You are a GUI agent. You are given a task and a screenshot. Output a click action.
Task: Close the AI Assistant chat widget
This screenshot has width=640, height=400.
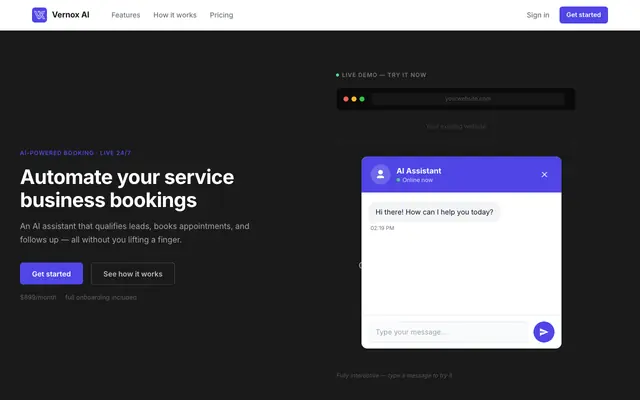tap(544, 175)
